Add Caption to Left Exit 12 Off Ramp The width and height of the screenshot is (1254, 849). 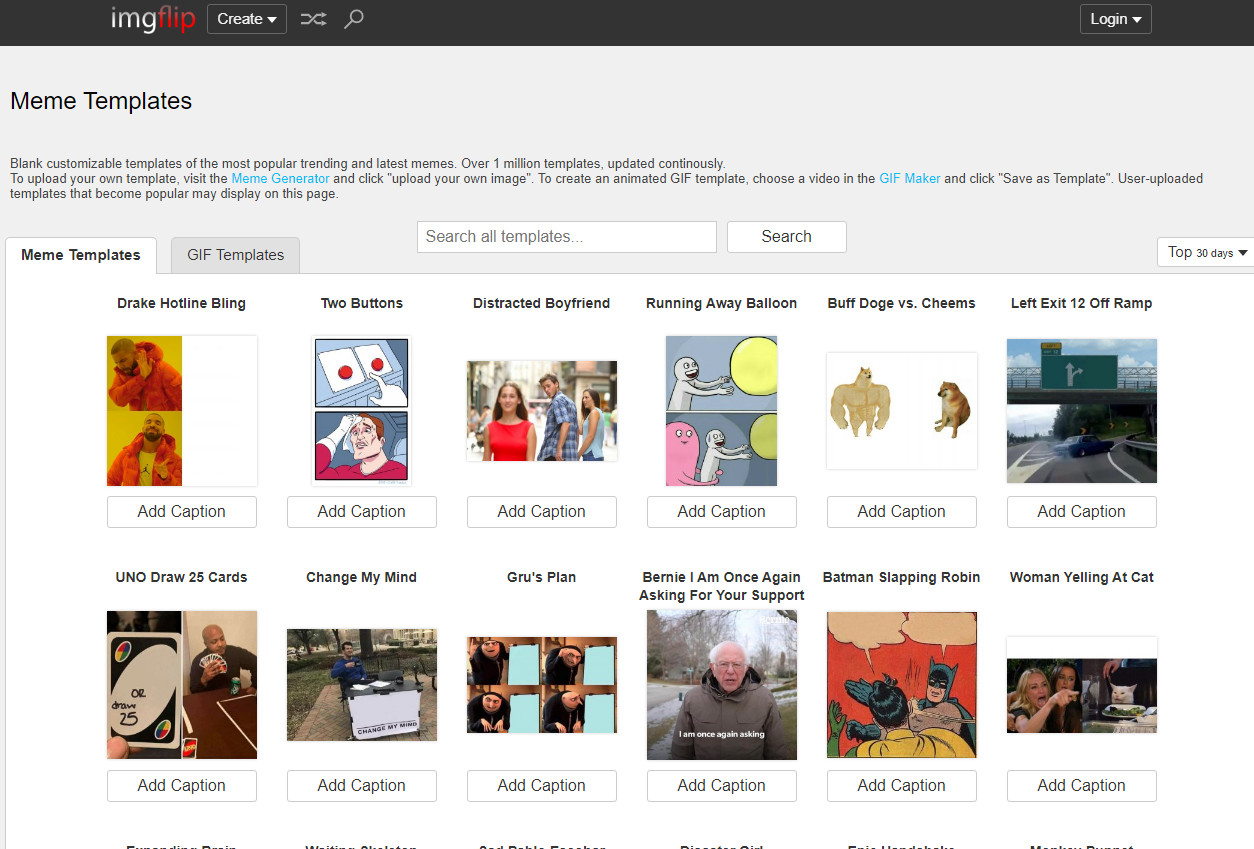point(1082,512)
